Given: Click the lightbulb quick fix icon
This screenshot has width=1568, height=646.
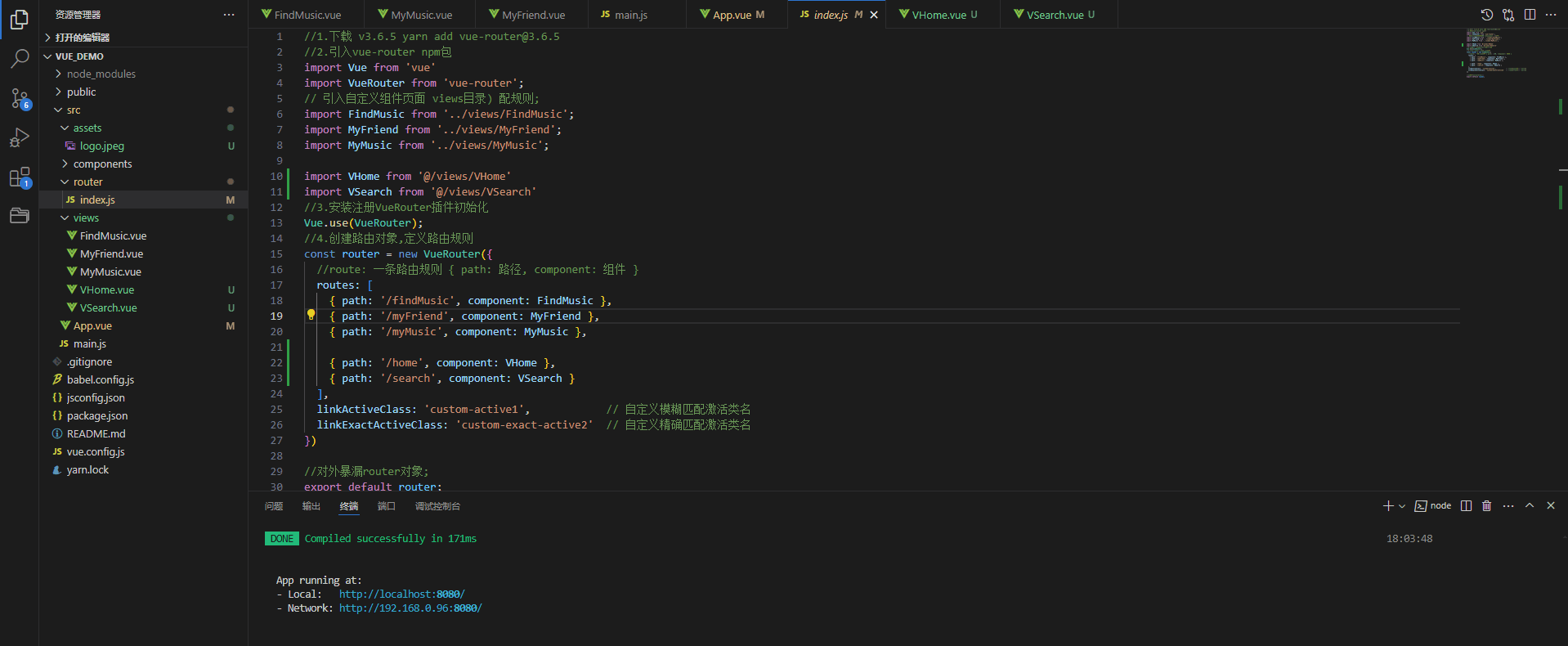Looking at the screenshot, I should point(311,315).
